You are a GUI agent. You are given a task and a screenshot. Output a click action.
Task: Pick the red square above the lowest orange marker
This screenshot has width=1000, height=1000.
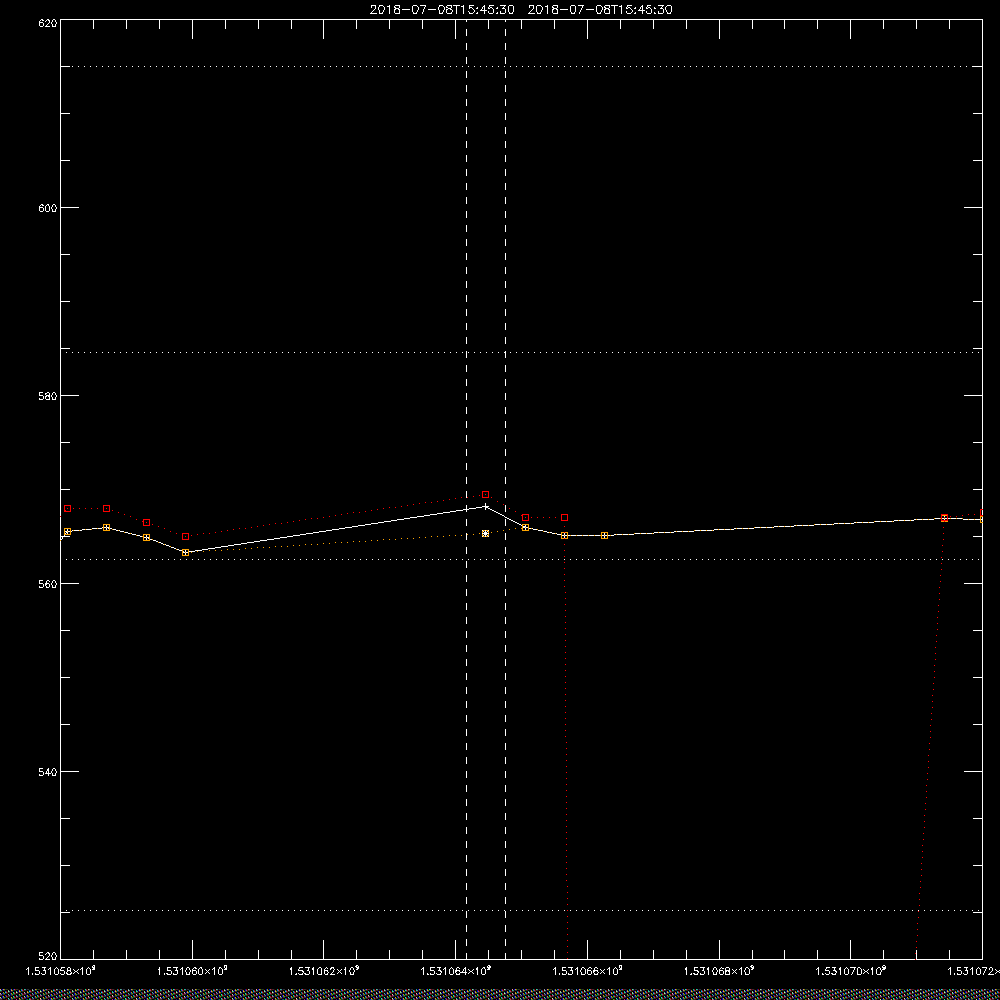(x=186, y=536)
